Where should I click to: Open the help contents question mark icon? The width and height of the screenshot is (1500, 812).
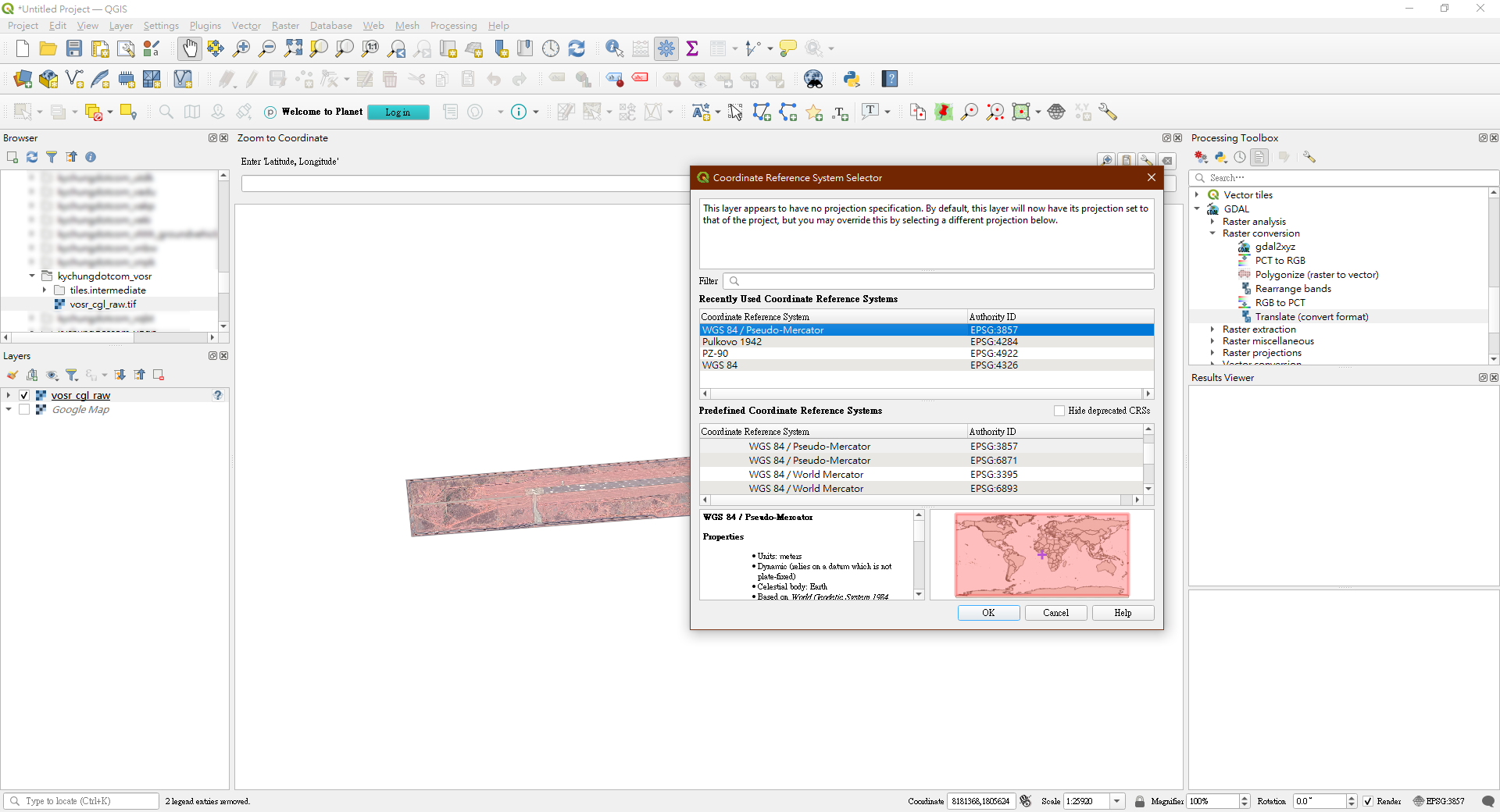click(x=890, y=79)
